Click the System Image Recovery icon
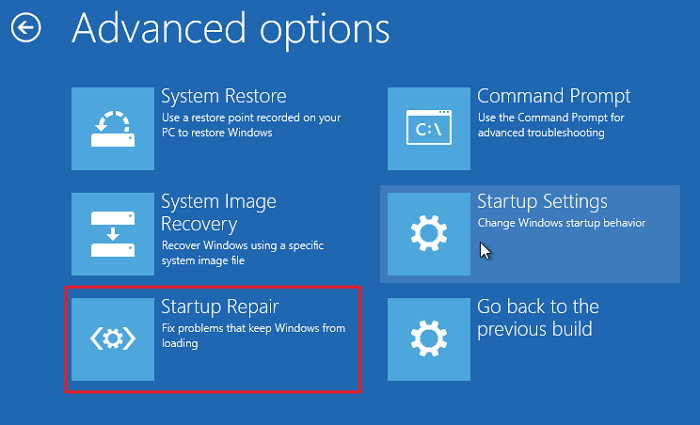Viewport: 700px width, 425px height. 113,234
